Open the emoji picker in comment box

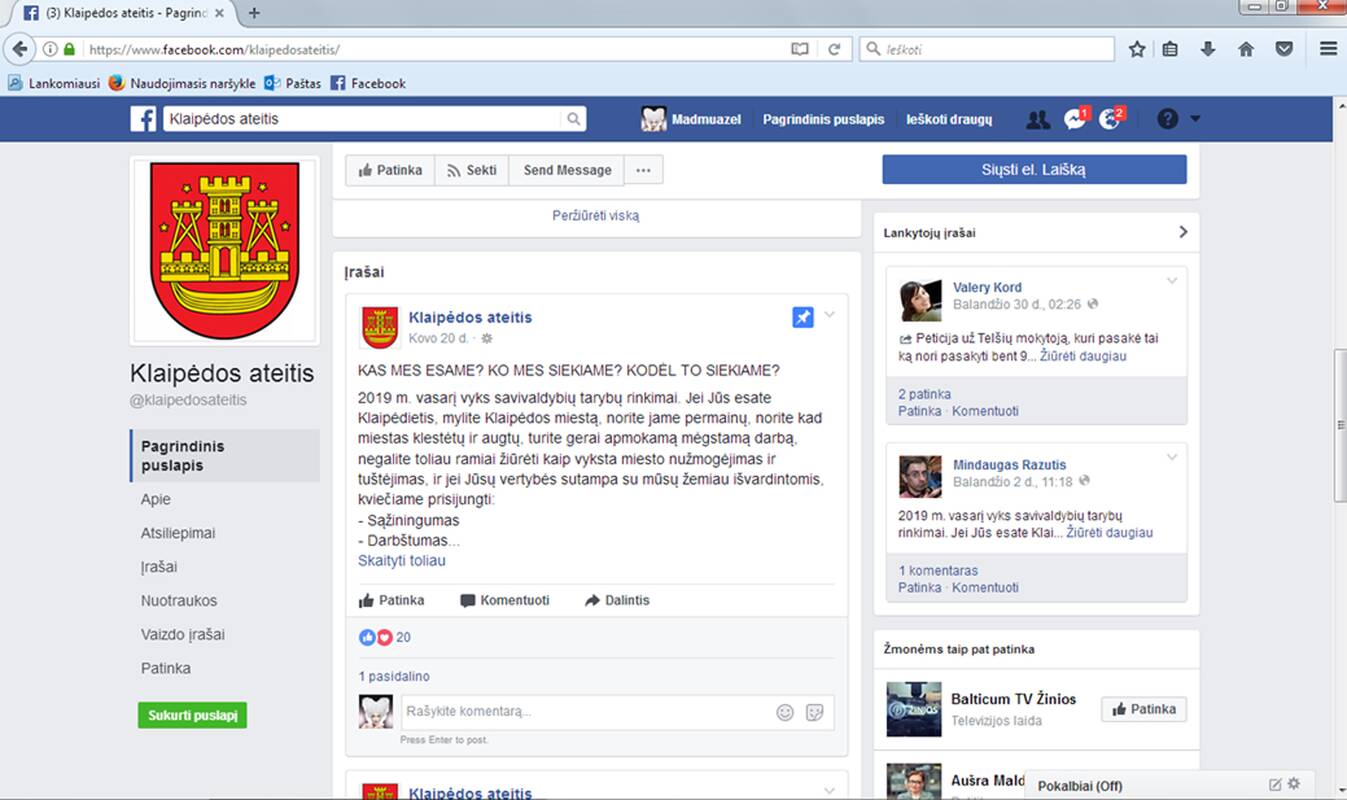pyautogui.click(x=785, y=712)
